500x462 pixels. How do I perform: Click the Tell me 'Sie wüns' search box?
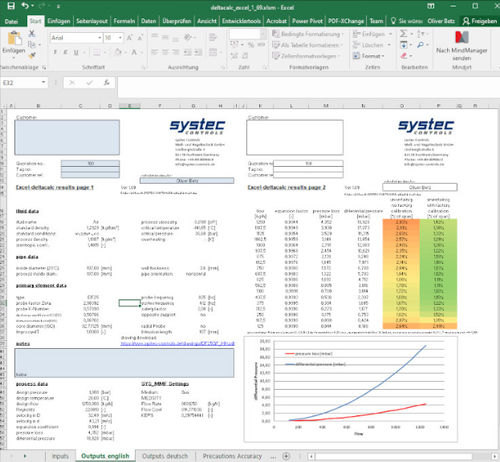[x=407, y=21]
